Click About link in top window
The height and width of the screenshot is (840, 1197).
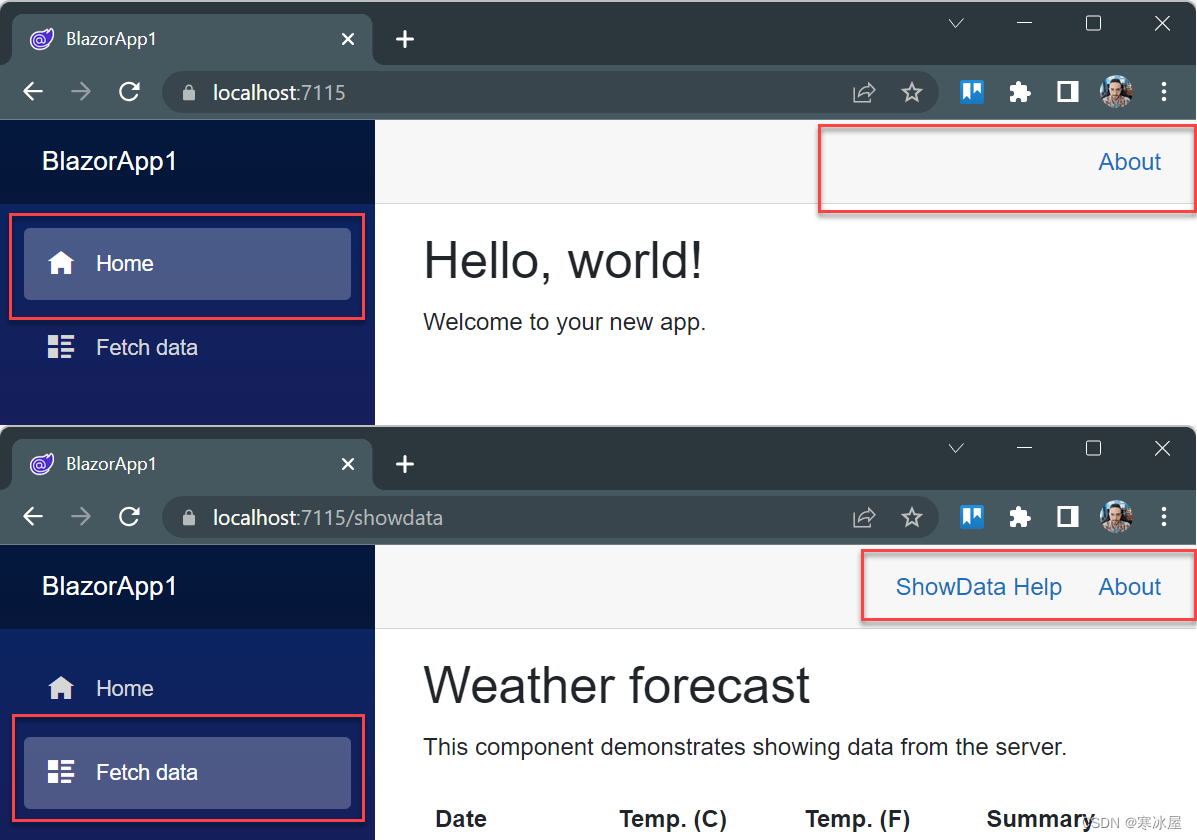click(x=1129, y=162)
